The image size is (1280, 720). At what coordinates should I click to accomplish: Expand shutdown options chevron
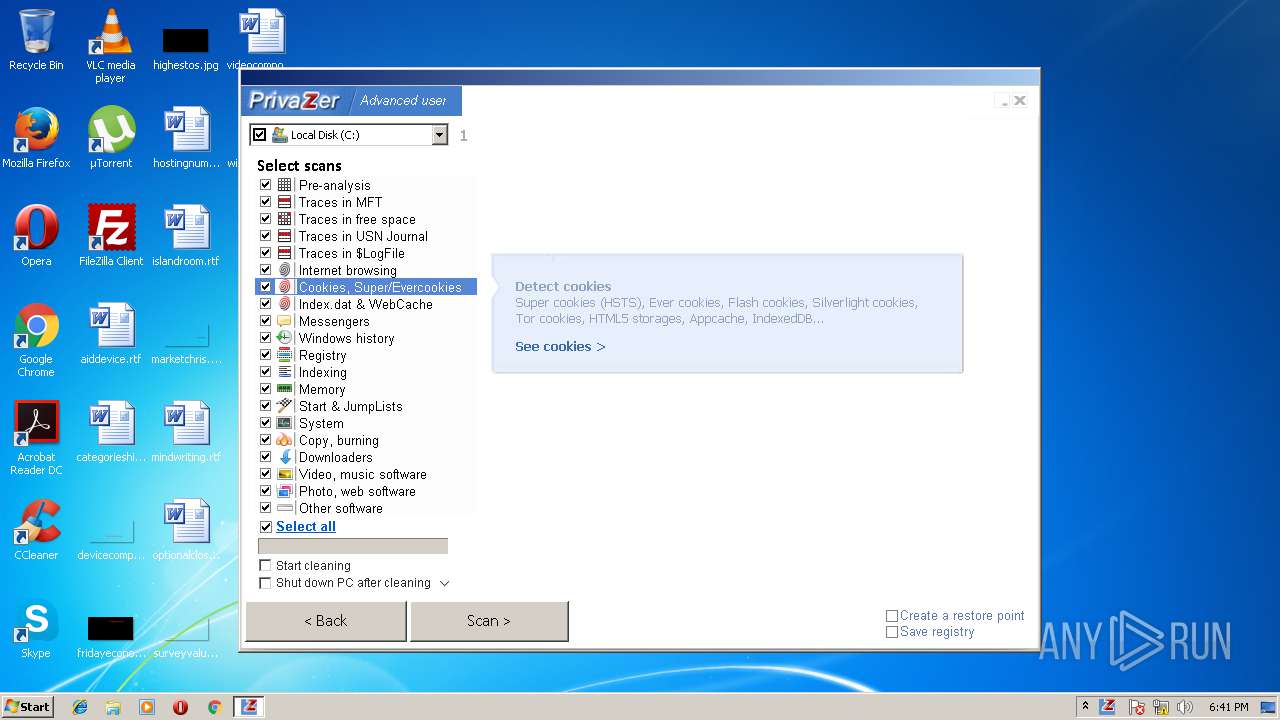[445, 583]
